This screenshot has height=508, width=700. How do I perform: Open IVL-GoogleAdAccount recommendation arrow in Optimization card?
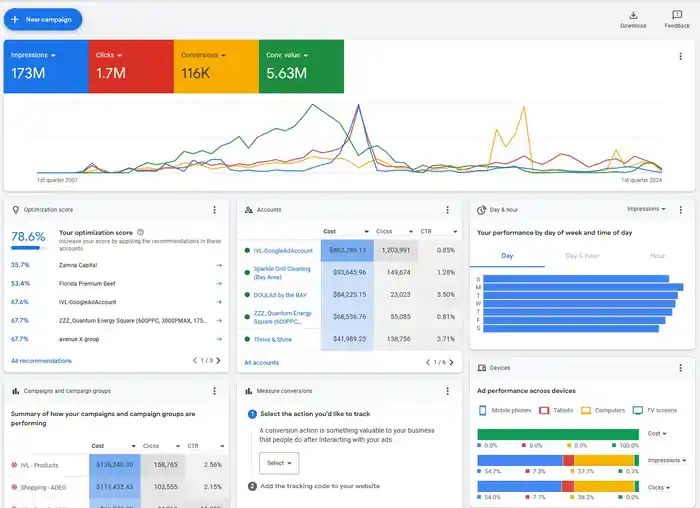tap(219, 302)
